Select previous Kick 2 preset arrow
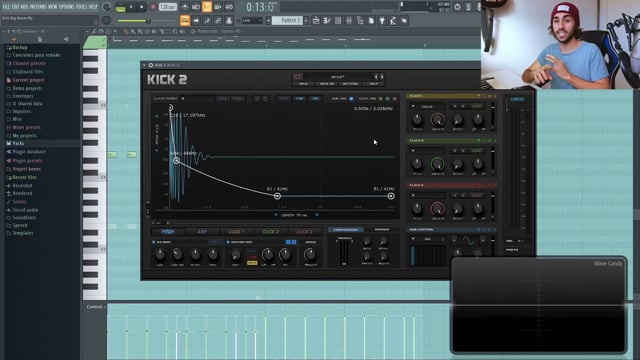The height and width of the screenshot is (360, 640). click(x=376, y=76)
